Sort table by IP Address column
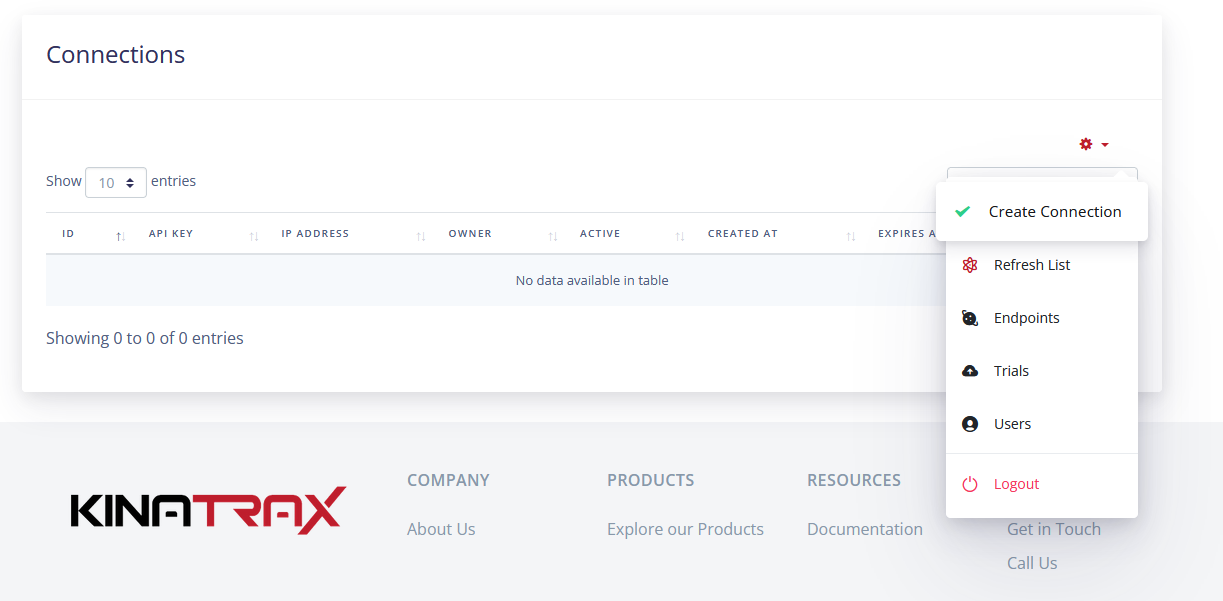 [315, 234]
